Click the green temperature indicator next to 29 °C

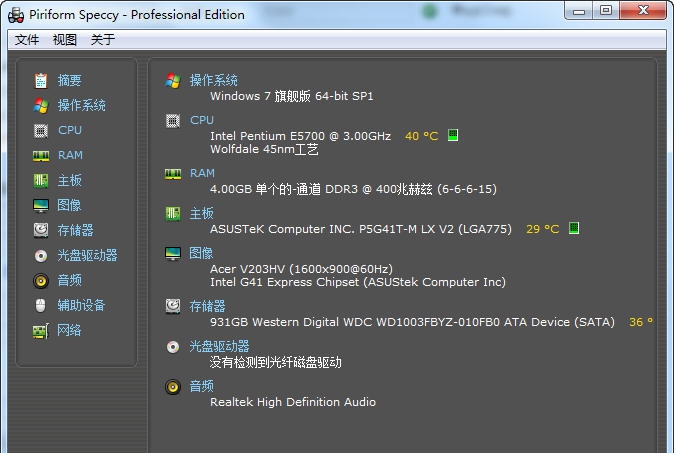tap(574, 228)
